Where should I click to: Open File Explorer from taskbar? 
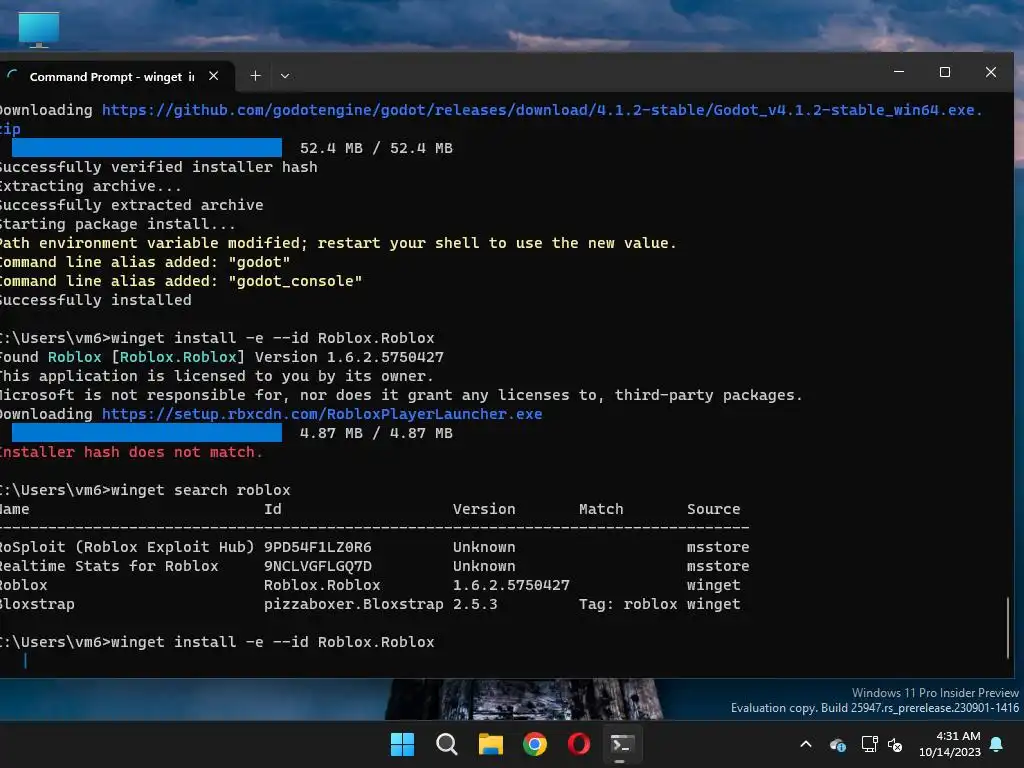(490, 744)
